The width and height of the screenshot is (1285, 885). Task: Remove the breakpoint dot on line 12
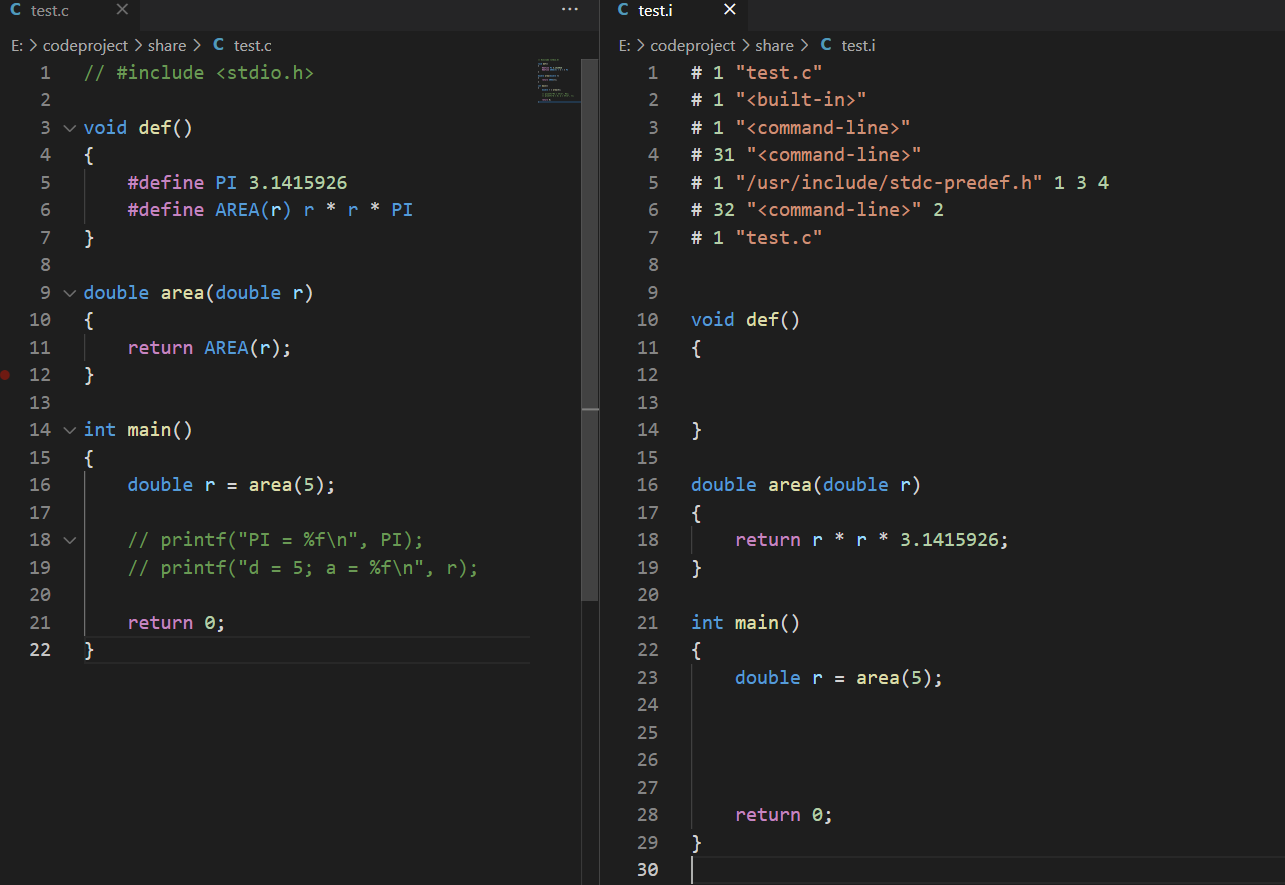point(5,375)
